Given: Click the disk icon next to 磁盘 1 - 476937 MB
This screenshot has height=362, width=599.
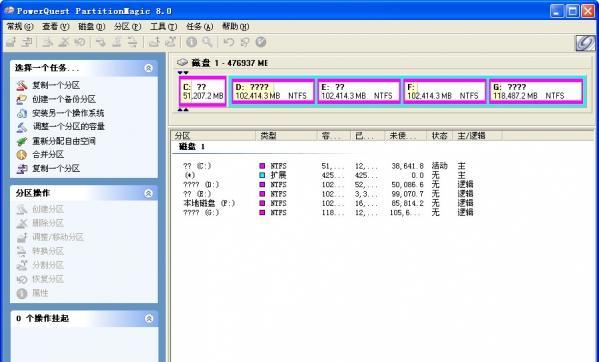Looking at the screenshot, I should click(183, 62).
